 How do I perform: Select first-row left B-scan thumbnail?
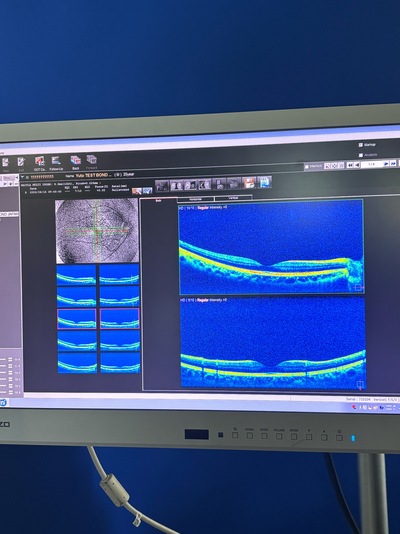(76, 275)
